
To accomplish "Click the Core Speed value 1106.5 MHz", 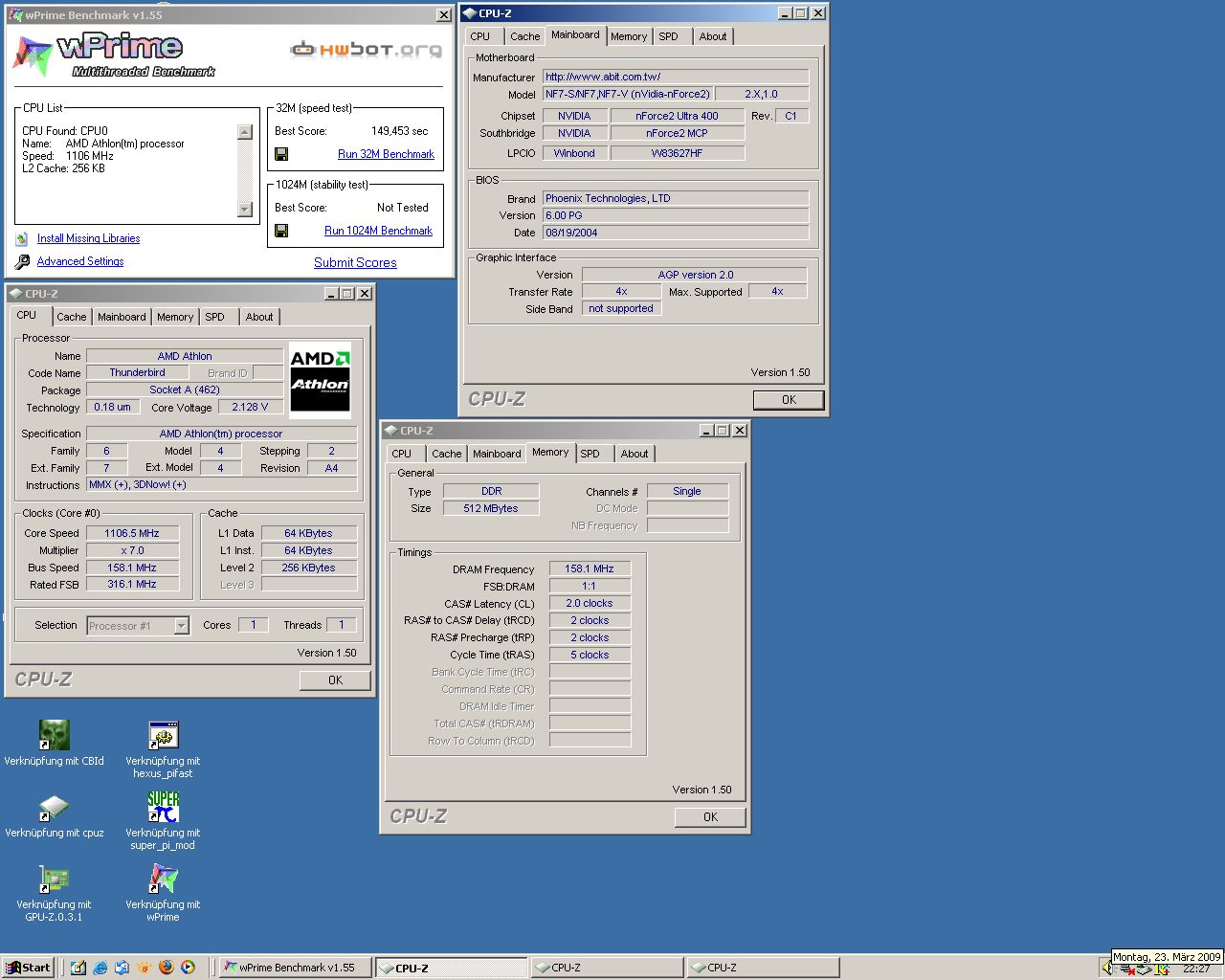I will (x=132, y=533).
